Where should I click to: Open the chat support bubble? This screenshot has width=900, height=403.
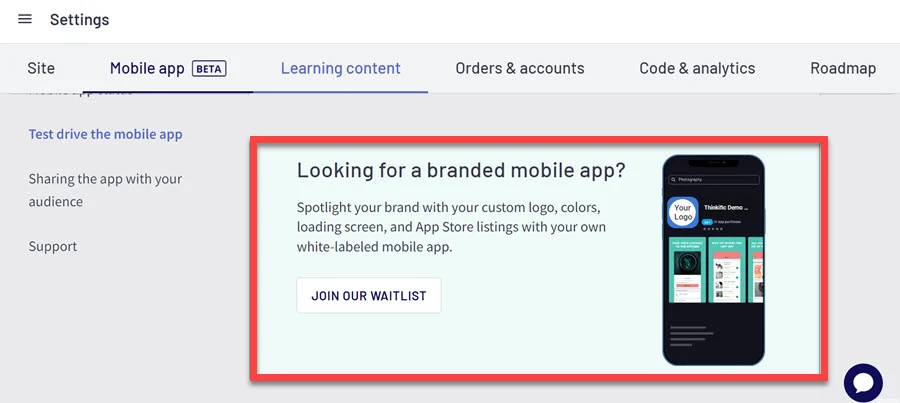pyautogui.click(x=863, y=382)
